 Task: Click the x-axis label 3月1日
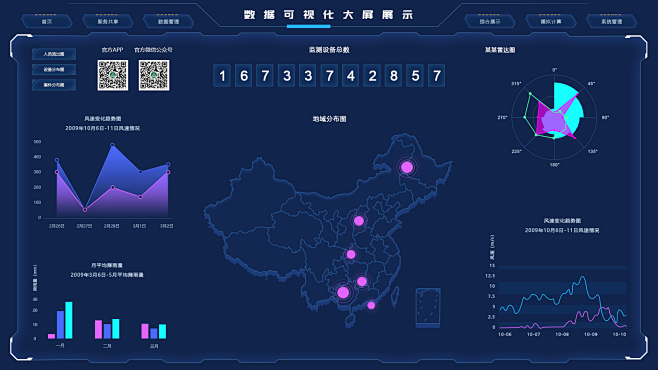click(x=139, y=226)
